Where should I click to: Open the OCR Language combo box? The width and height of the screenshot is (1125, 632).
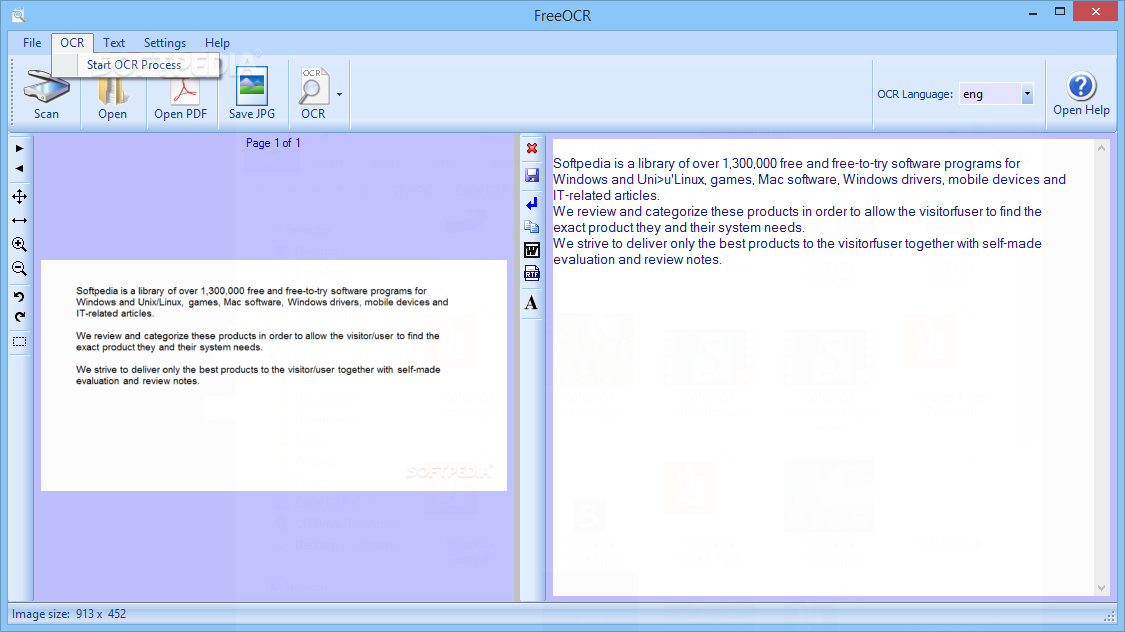coord(996,94)
